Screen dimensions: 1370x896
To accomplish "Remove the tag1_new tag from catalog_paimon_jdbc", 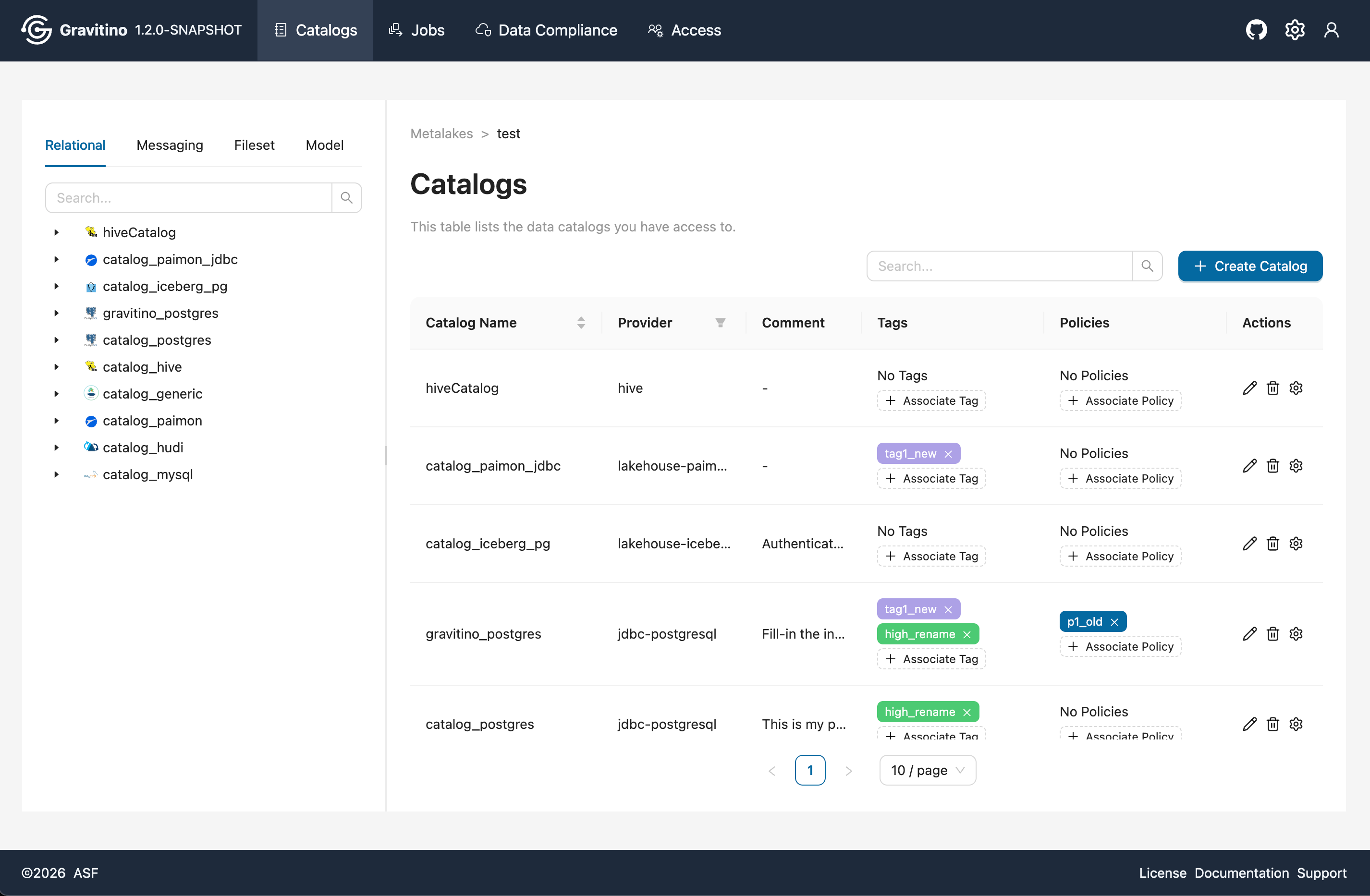I will click(949, 453).
